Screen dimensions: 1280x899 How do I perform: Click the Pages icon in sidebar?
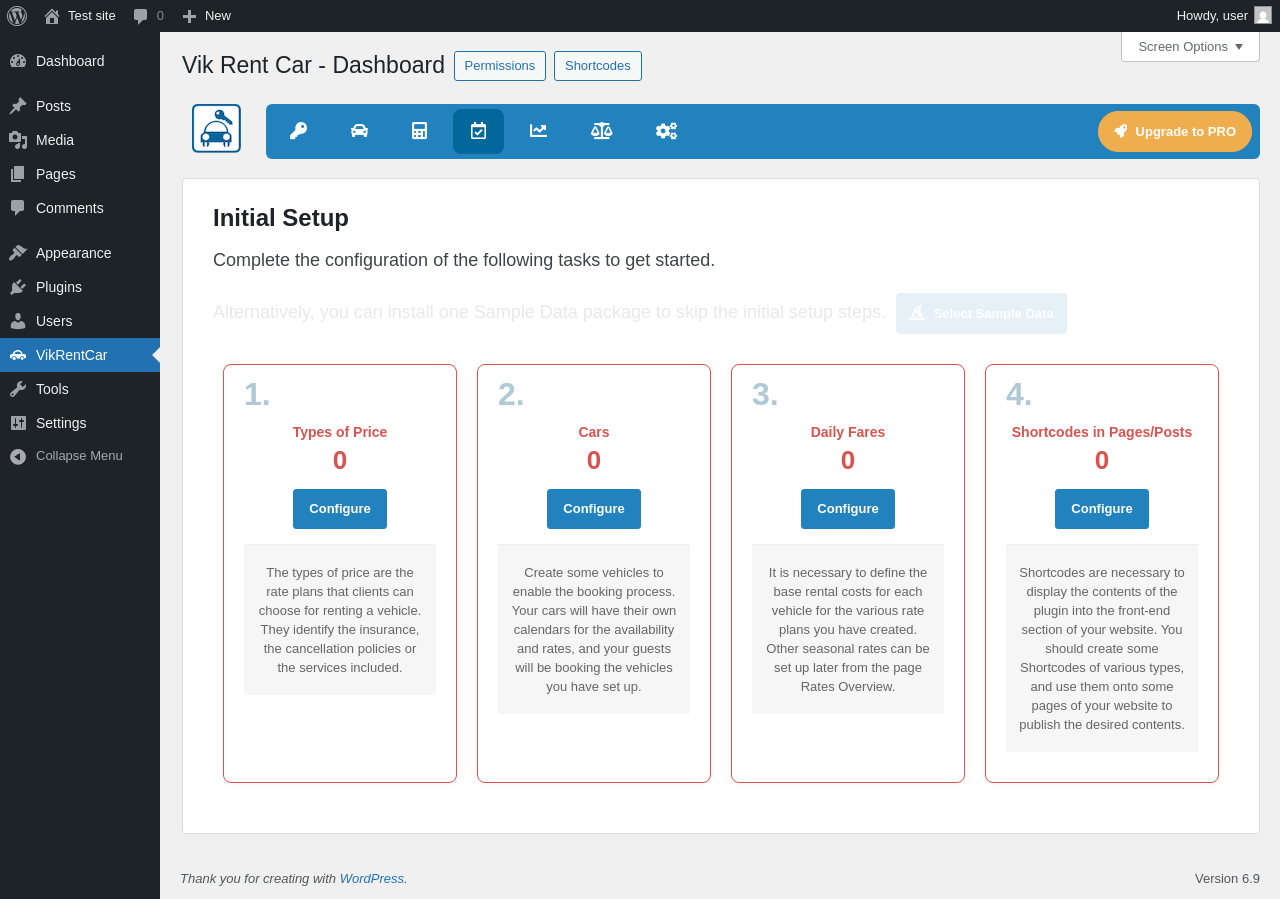click(x=18, y=174)
